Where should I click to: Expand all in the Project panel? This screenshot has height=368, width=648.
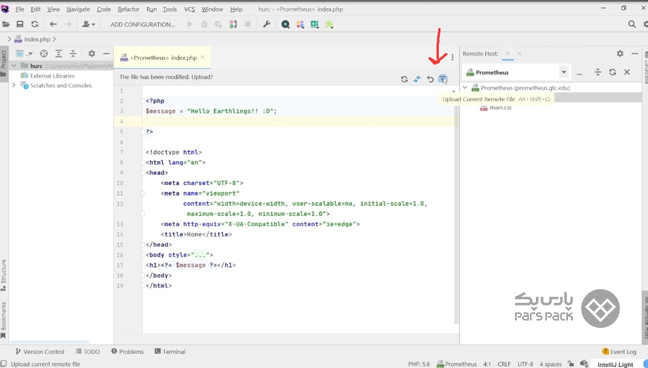(x=59, y=53)
